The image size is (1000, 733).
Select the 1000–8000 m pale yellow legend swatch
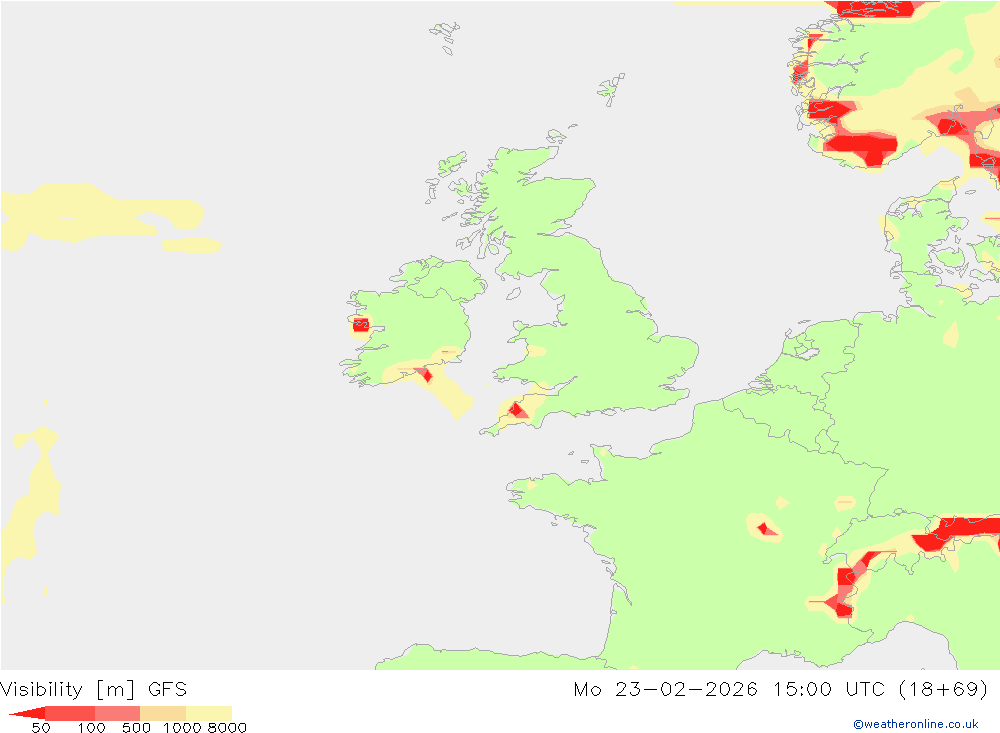point(209,713)
